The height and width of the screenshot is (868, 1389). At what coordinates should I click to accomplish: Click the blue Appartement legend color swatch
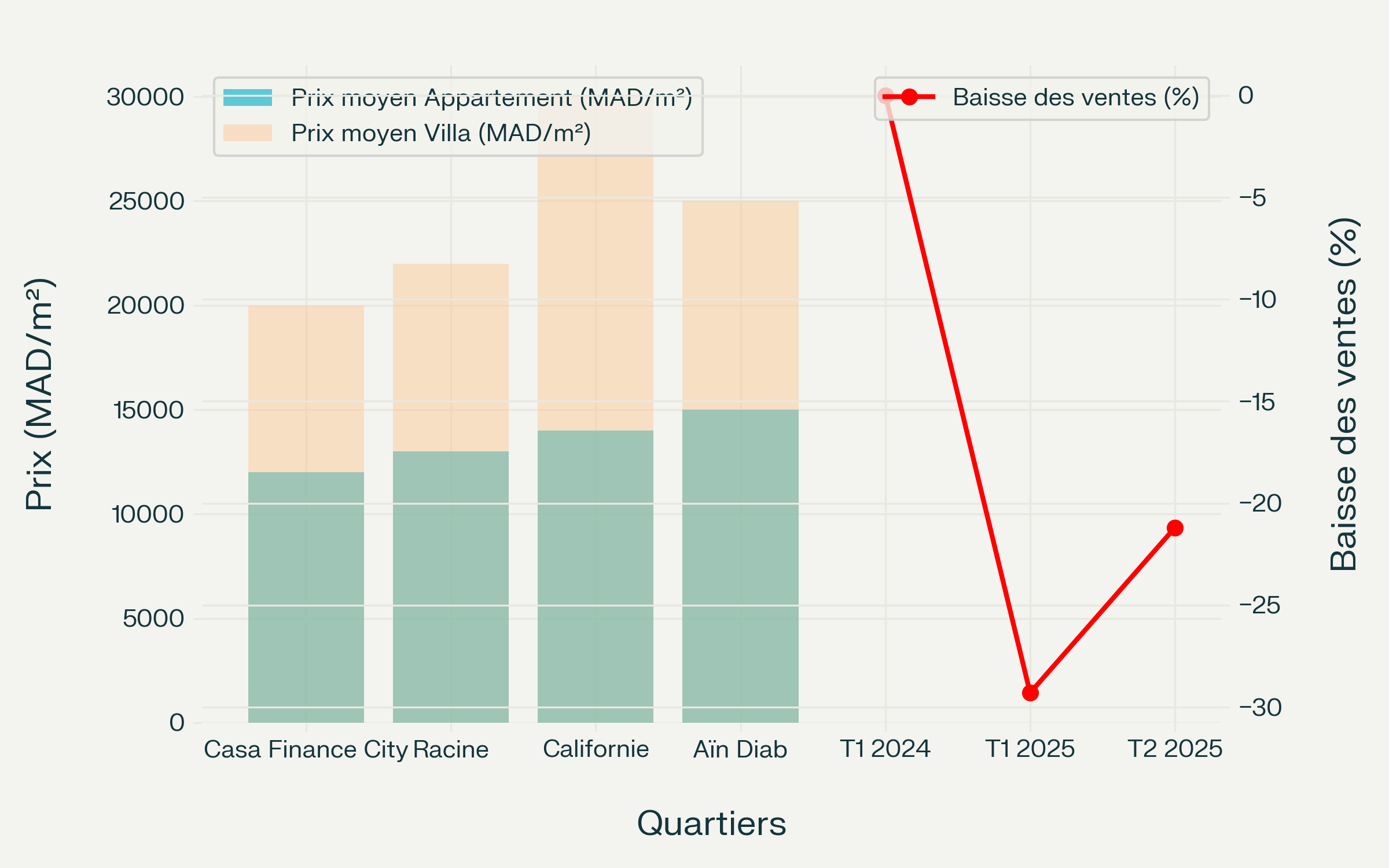click(248, 97)
